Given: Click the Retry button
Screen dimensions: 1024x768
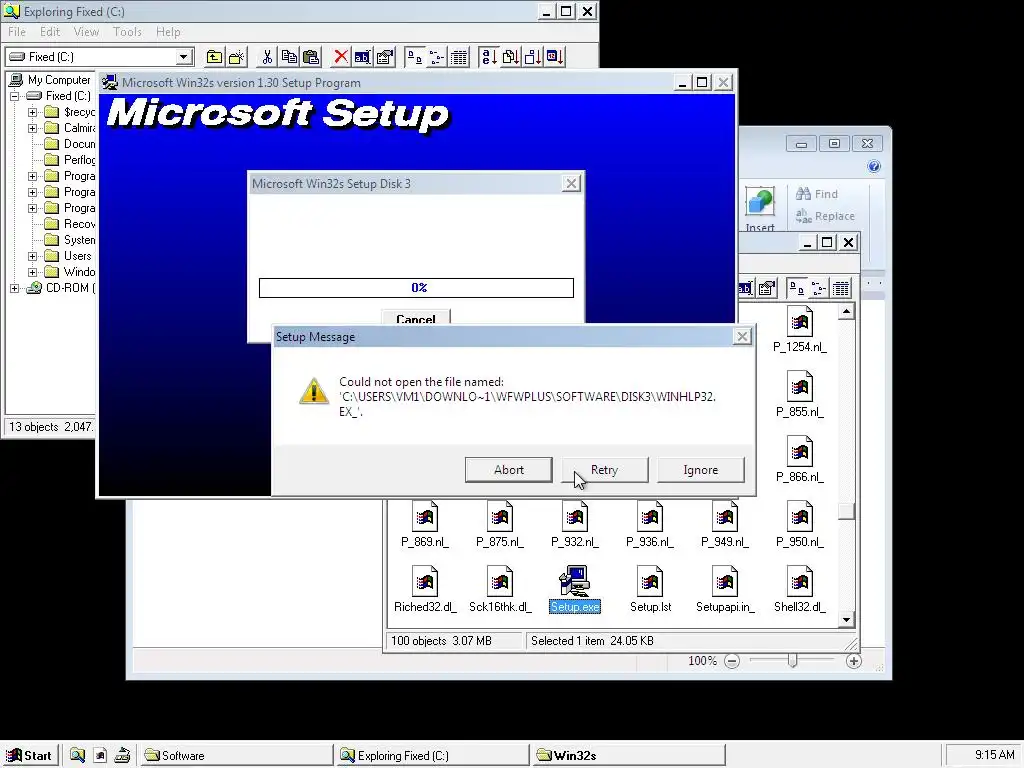Looking at the screenshot, I should coord(605,470).
